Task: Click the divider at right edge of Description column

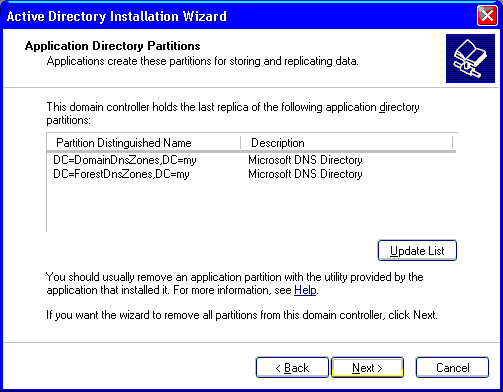Action: coord(452,143)
